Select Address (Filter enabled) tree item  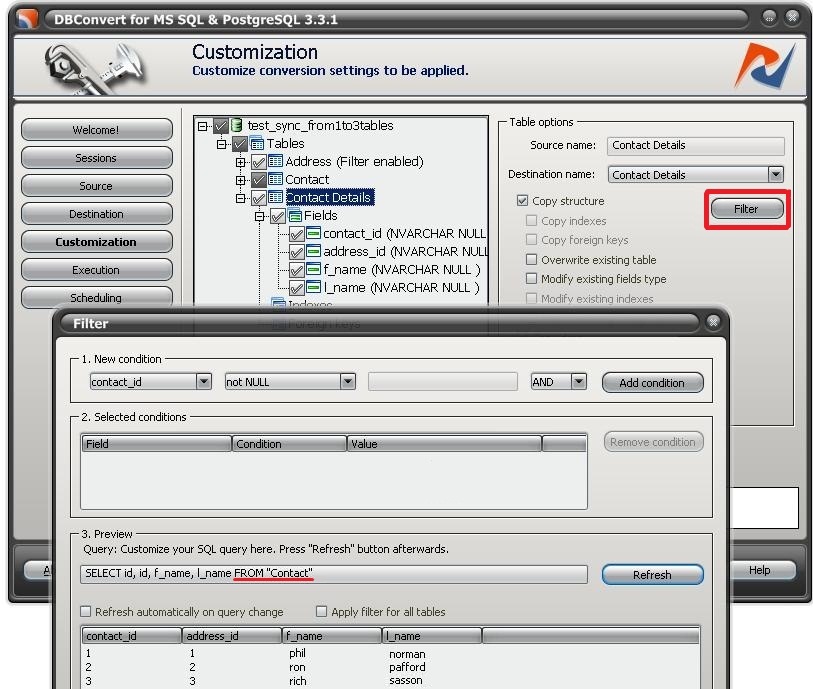355,162
